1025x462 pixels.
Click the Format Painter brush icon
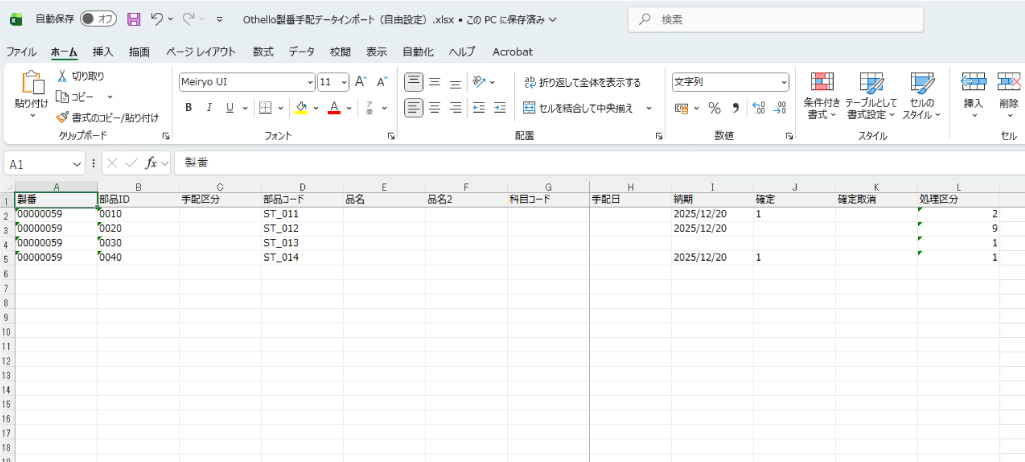coord(62,117)
